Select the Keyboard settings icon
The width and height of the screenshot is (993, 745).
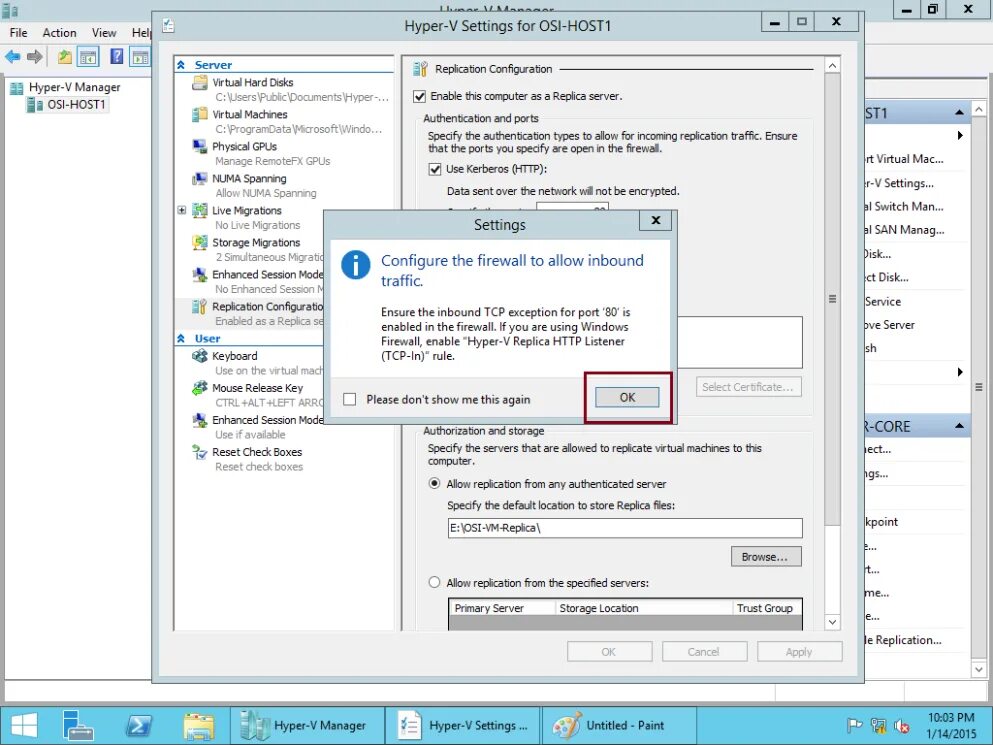(199, 356)
